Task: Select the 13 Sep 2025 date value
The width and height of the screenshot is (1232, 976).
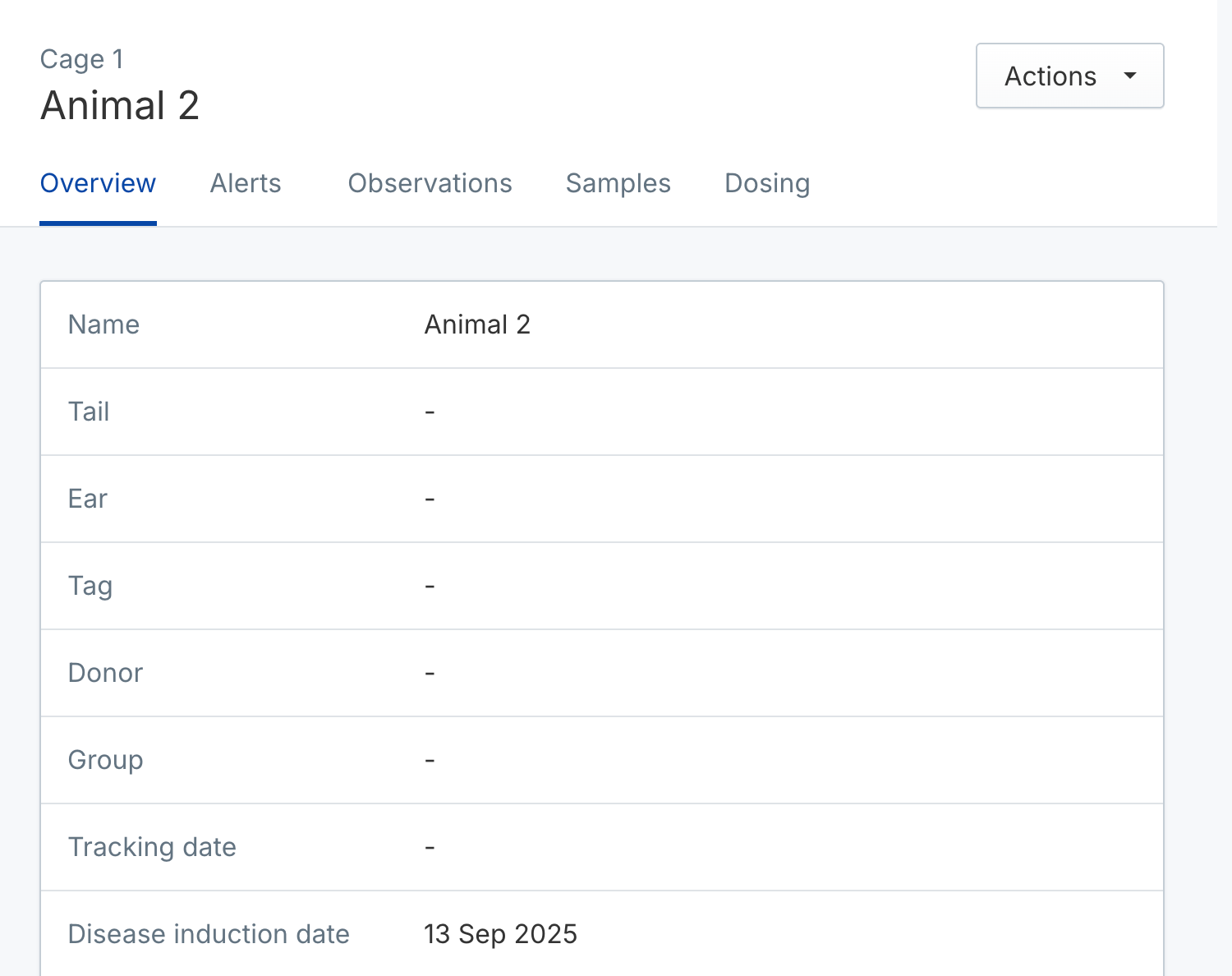Action: [500, 934]
